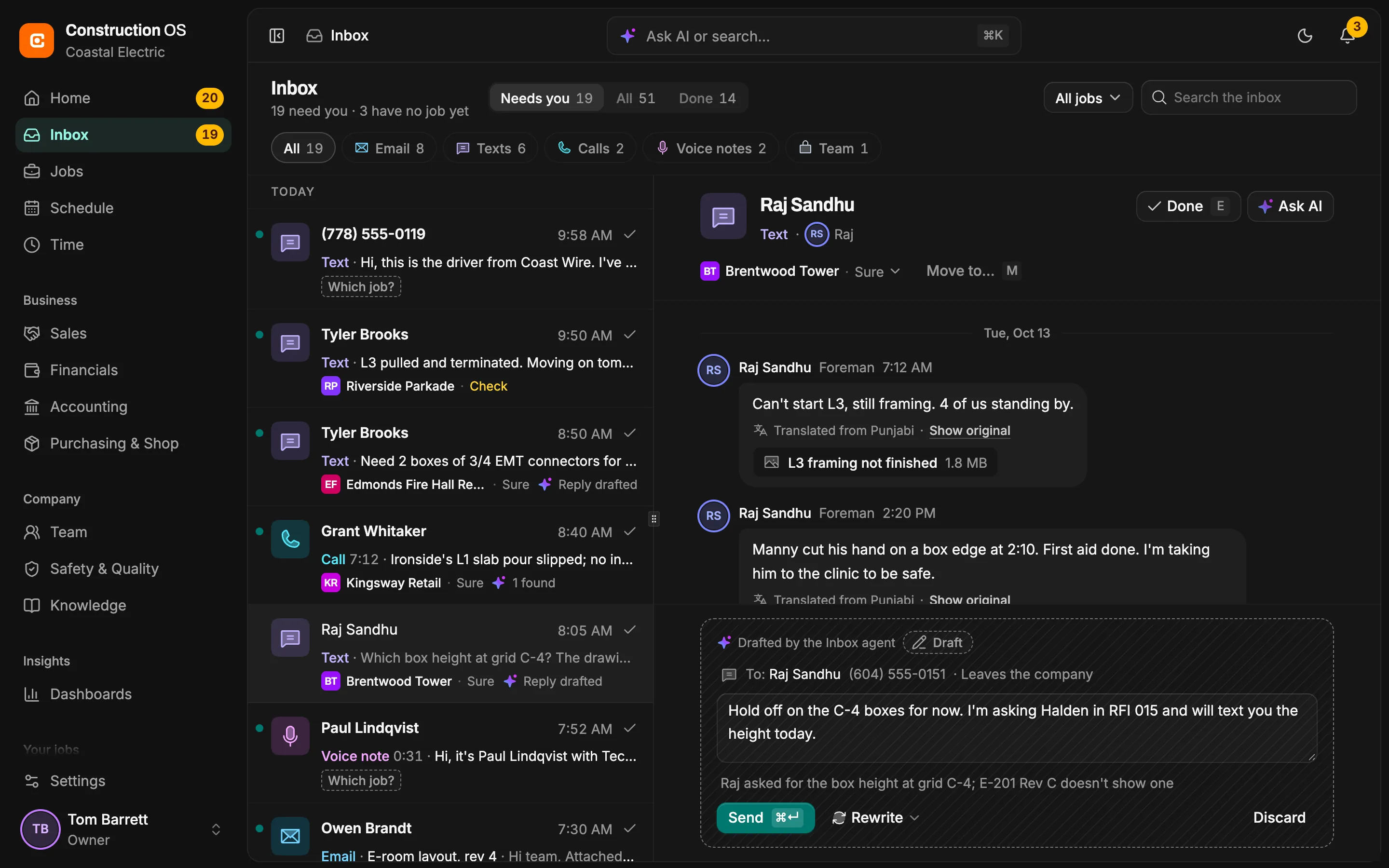Expand Tom Barrett account switcher
Viewport: 1389px width, 868px height.
click(x=216, y=829)
